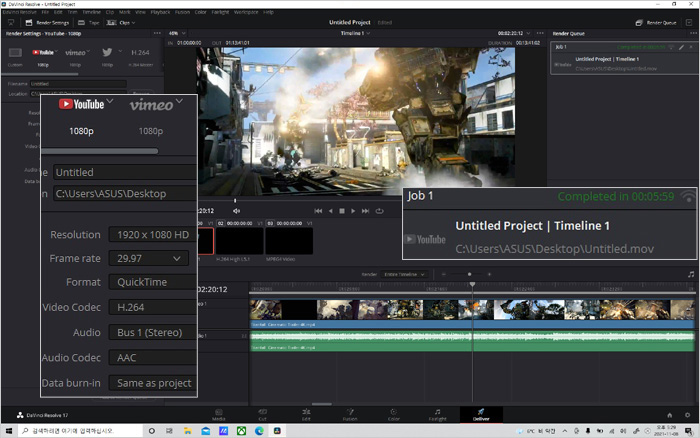The image size is (700, 438).
Task: Open the viewer zoom percentage dropdown
Action: pyautogui.click(x=177, y=33)
